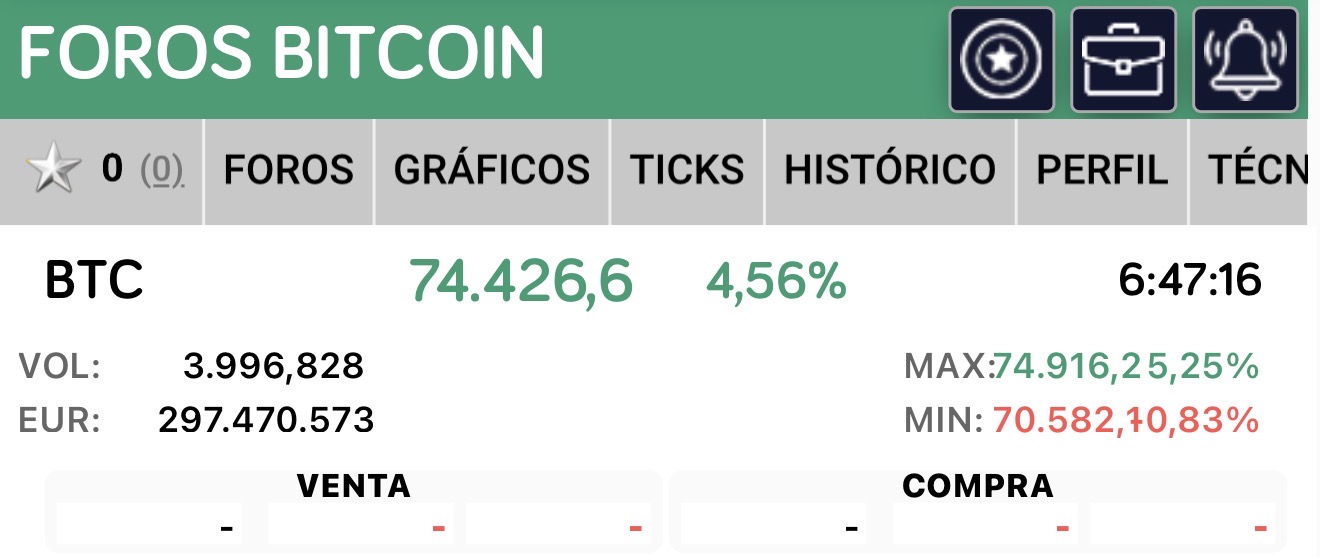Click the VOL 3.996,828 volume value
Screen dimensions: 1320x557
(273, 367)
